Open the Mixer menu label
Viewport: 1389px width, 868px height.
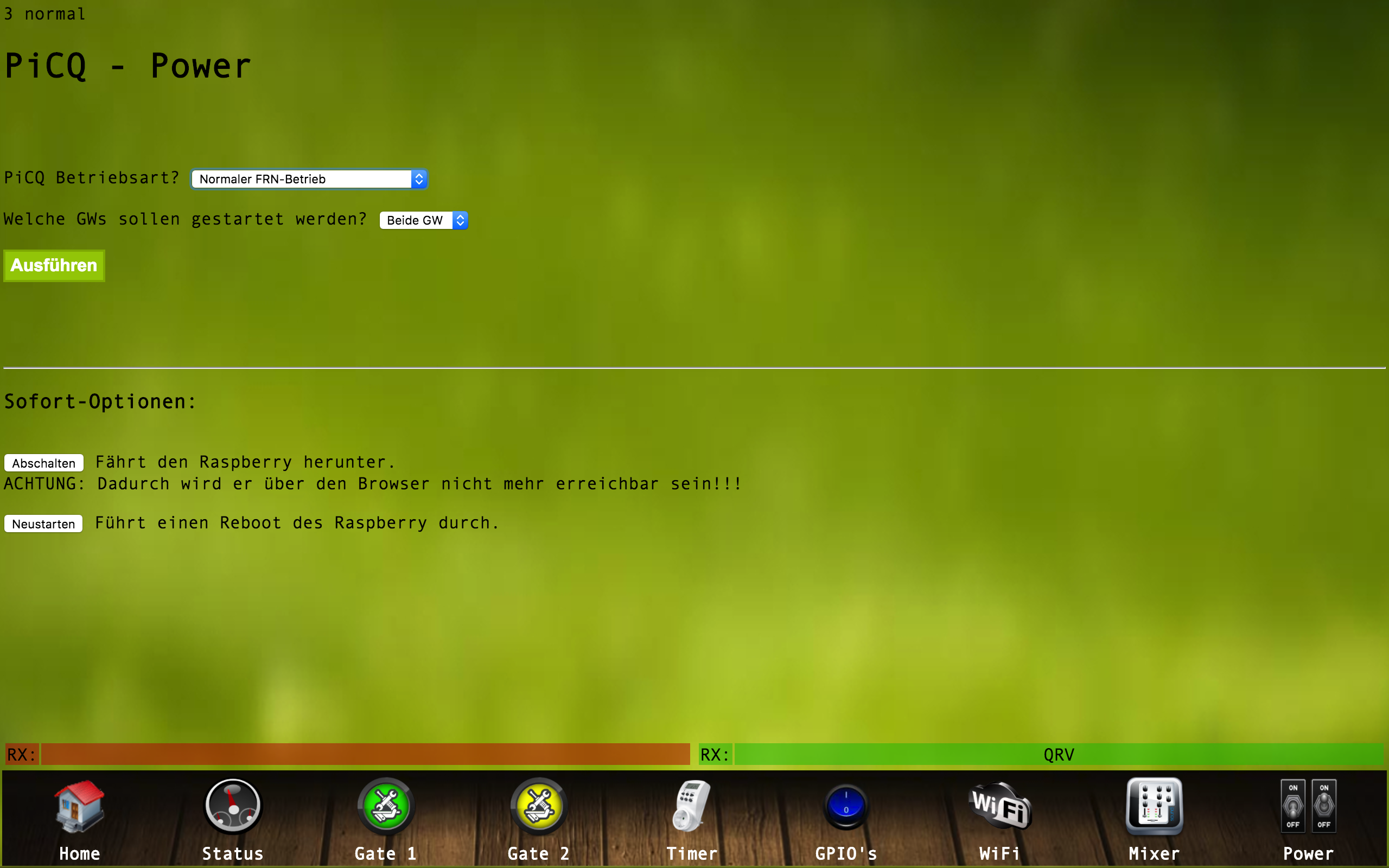pos(1154,854)
